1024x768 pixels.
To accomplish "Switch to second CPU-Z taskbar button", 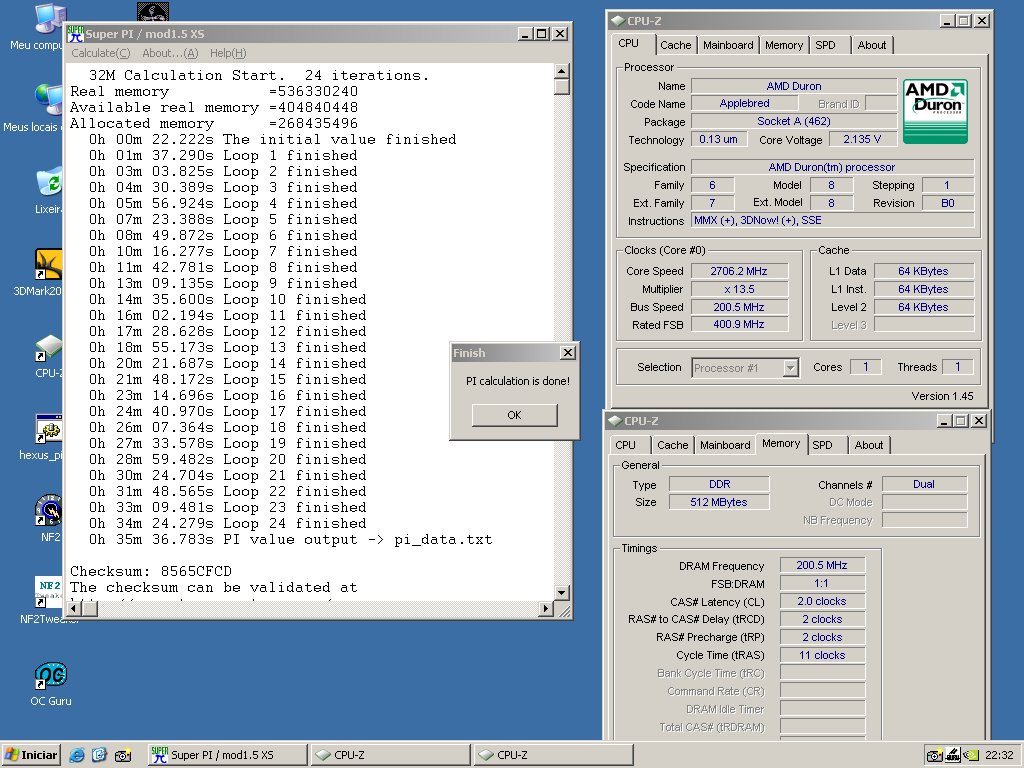I will (553, 755).
